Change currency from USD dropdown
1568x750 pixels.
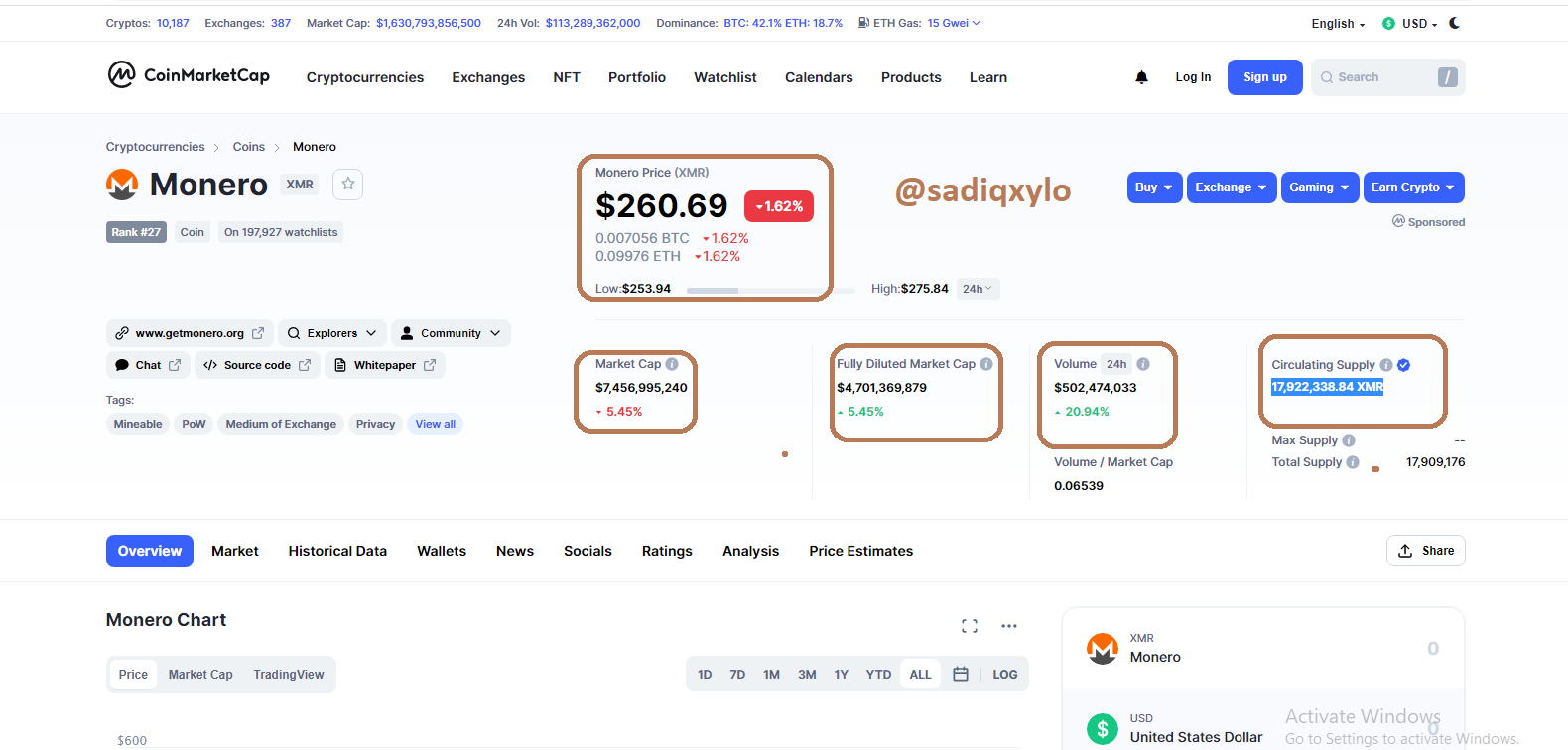pos(1409,24)
